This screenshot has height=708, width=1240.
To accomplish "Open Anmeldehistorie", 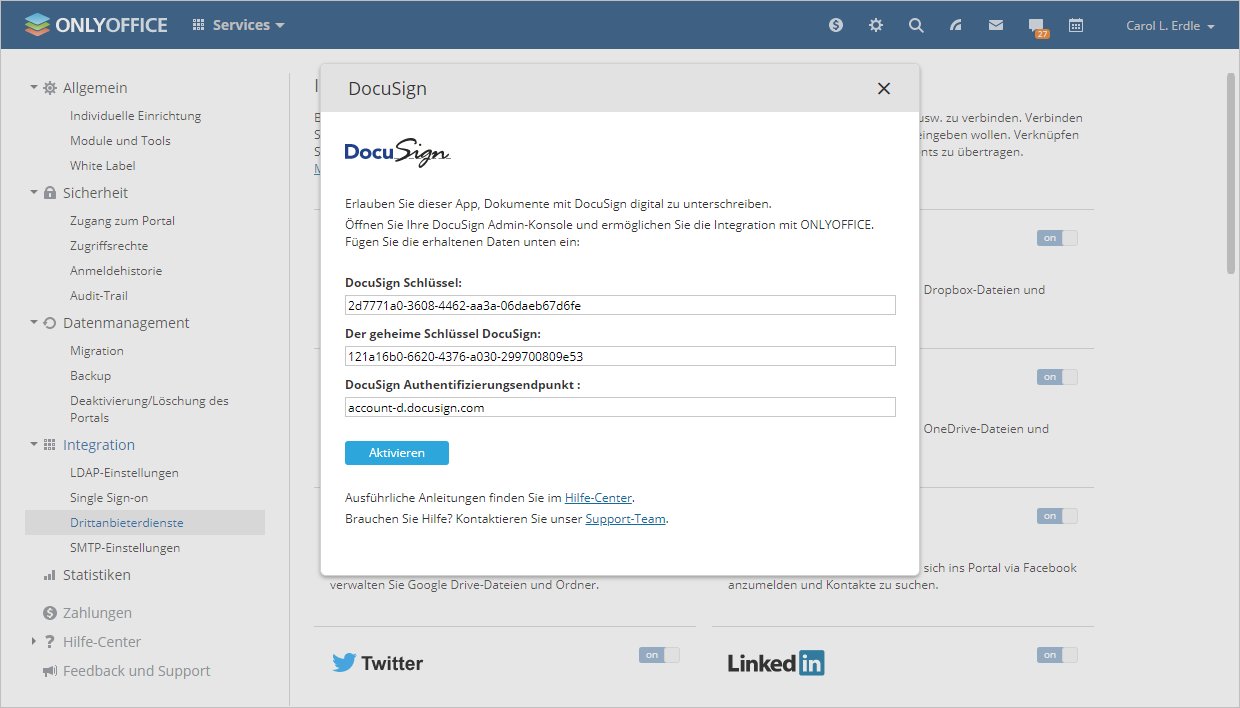I will tap(116, 271).
